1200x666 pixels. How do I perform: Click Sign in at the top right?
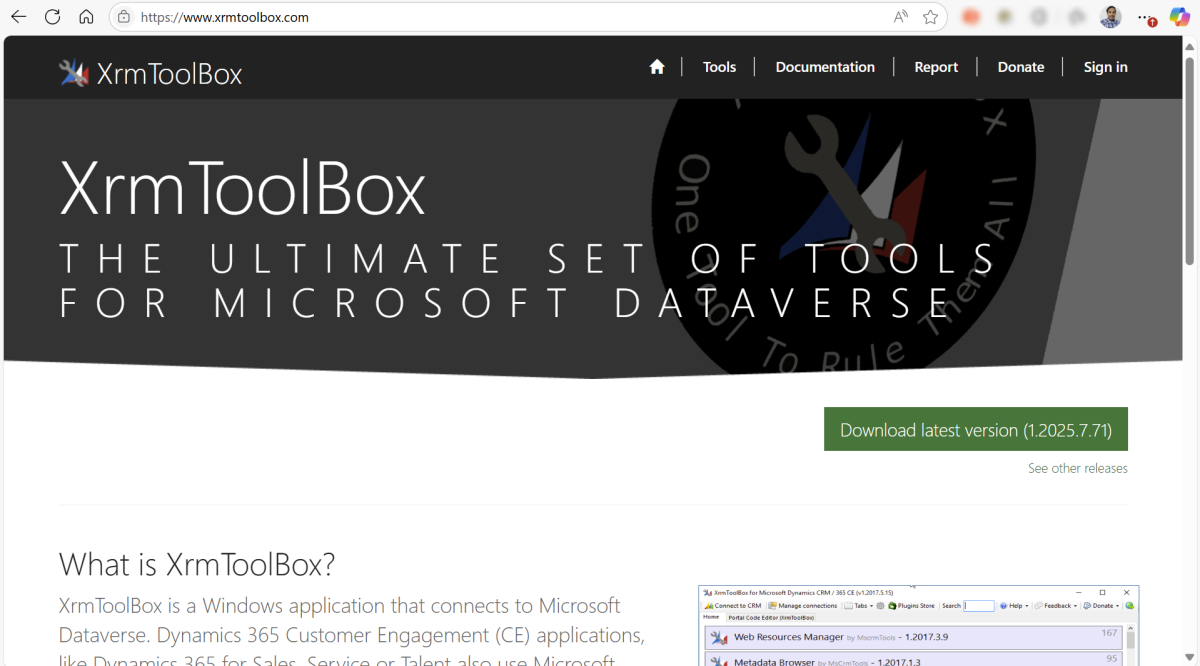point(1106,67)
